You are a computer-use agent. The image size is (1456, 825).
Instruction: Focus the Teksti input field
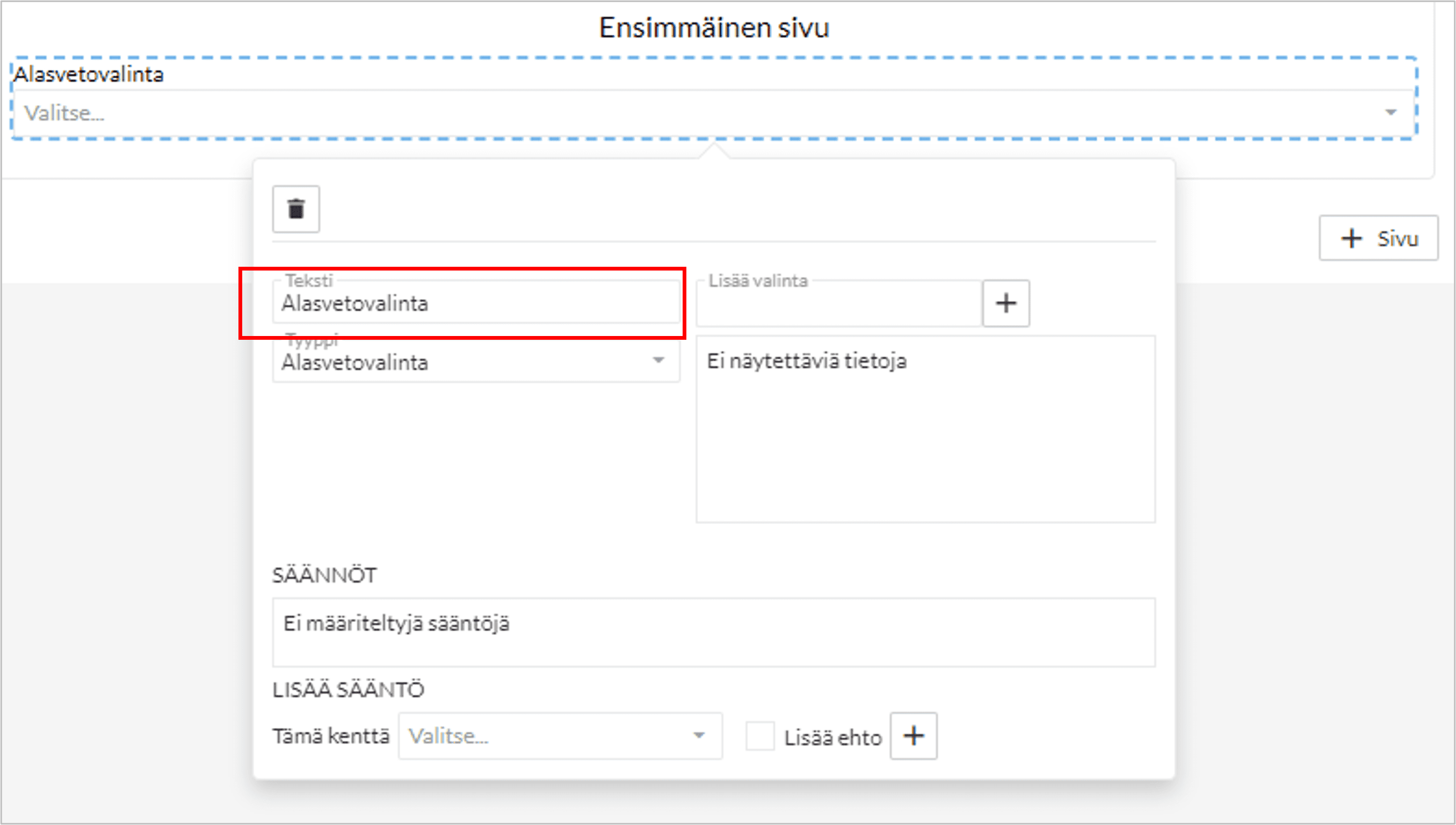coord(475,304)
